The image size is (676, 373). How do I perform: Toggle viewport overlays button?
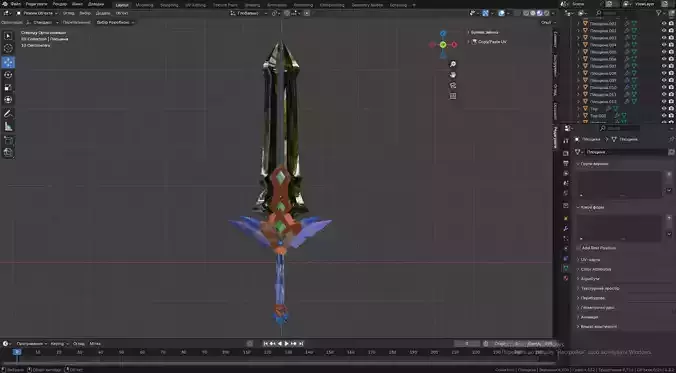coord(501,13)
